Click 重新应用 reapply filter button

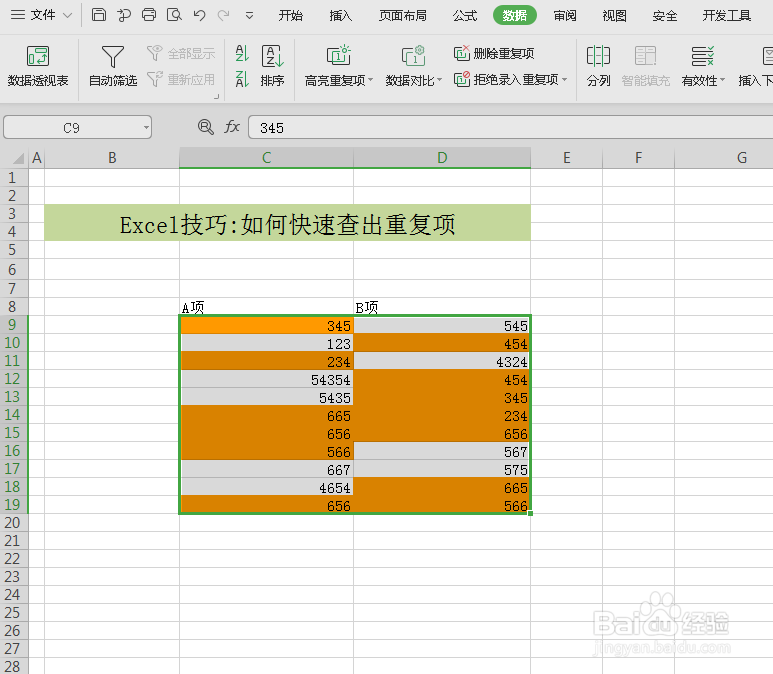(181, 79)
